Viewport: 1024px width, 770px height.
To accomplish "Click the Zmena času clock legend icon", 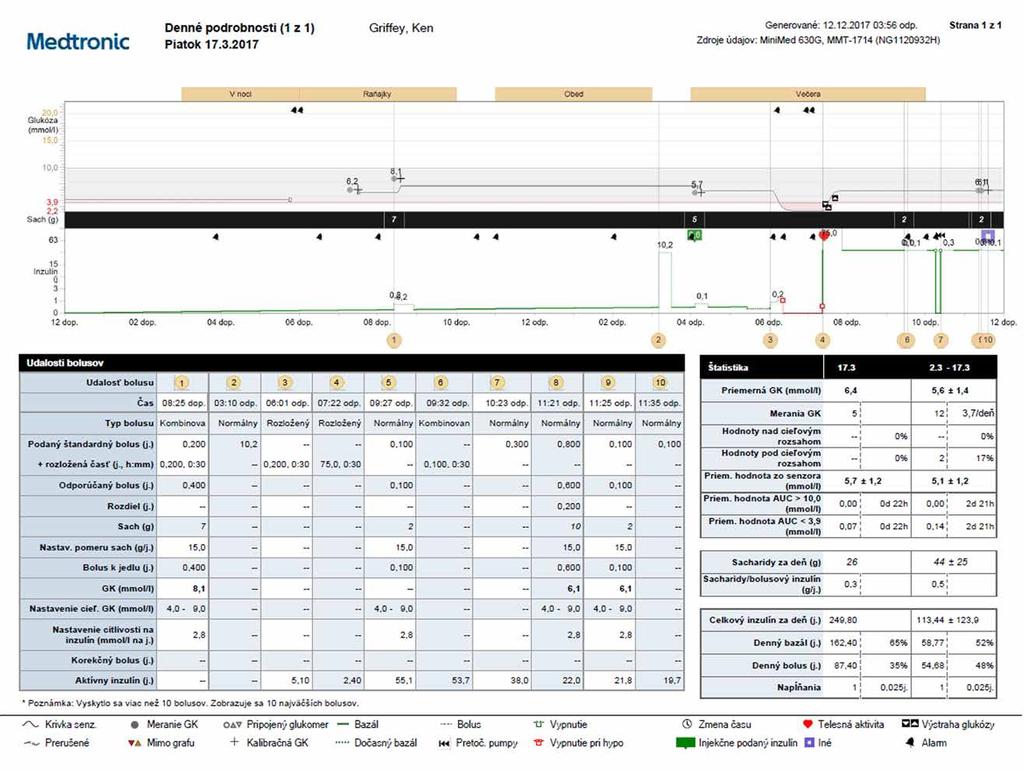I will [687, 724].
